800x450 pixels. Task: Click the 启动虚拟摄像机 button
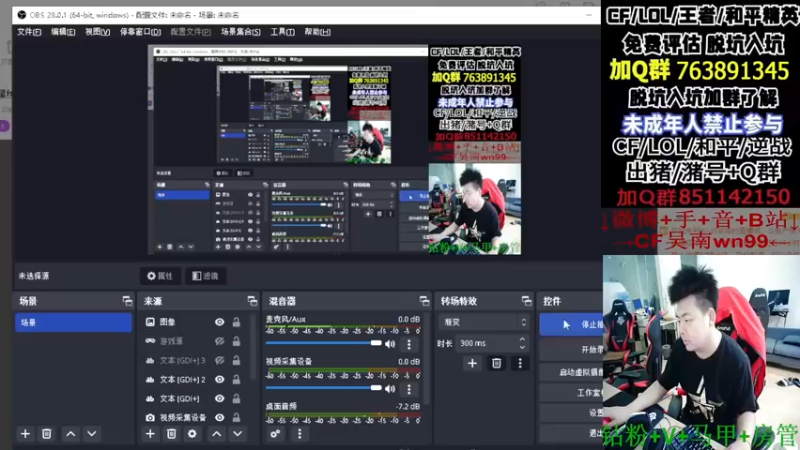[x=571, y=372]
